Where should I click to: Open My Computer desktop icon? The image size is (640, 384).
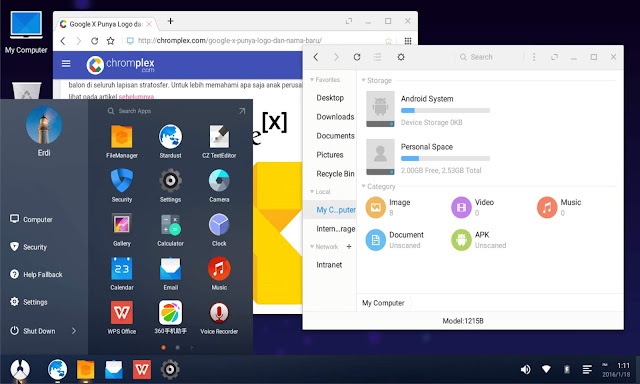point(26,33)
